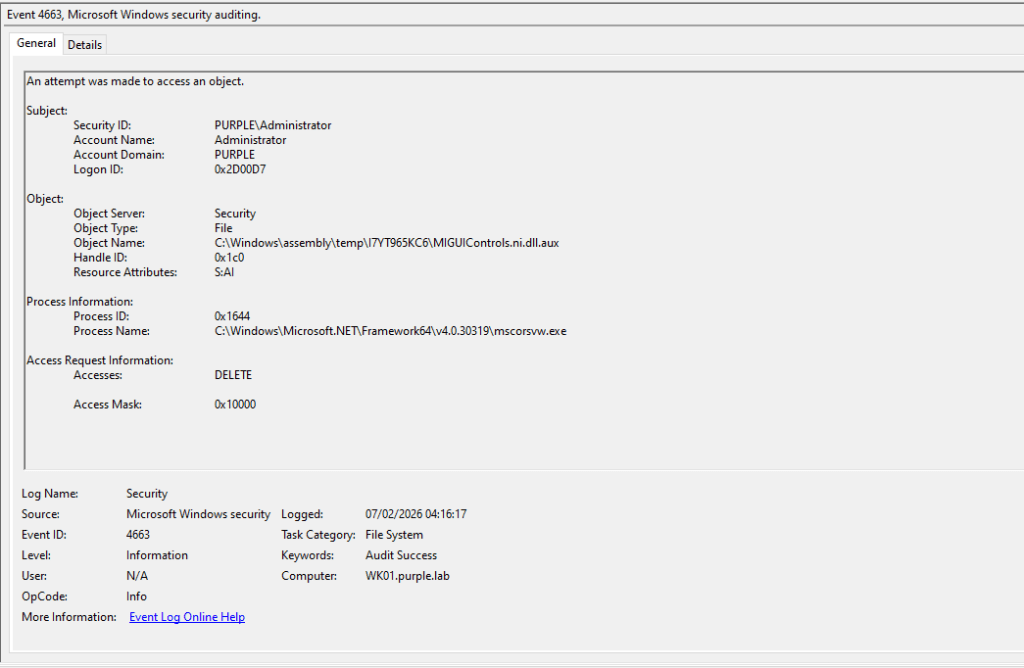This screenshot has width=1024, height=668.
Task: Switch to the Details tab
Action: (85, 45)
